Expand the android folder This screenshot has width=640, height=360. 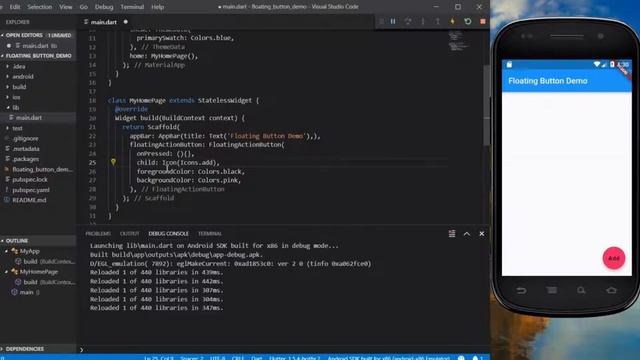pyautogui.click(x=7, y=76)
